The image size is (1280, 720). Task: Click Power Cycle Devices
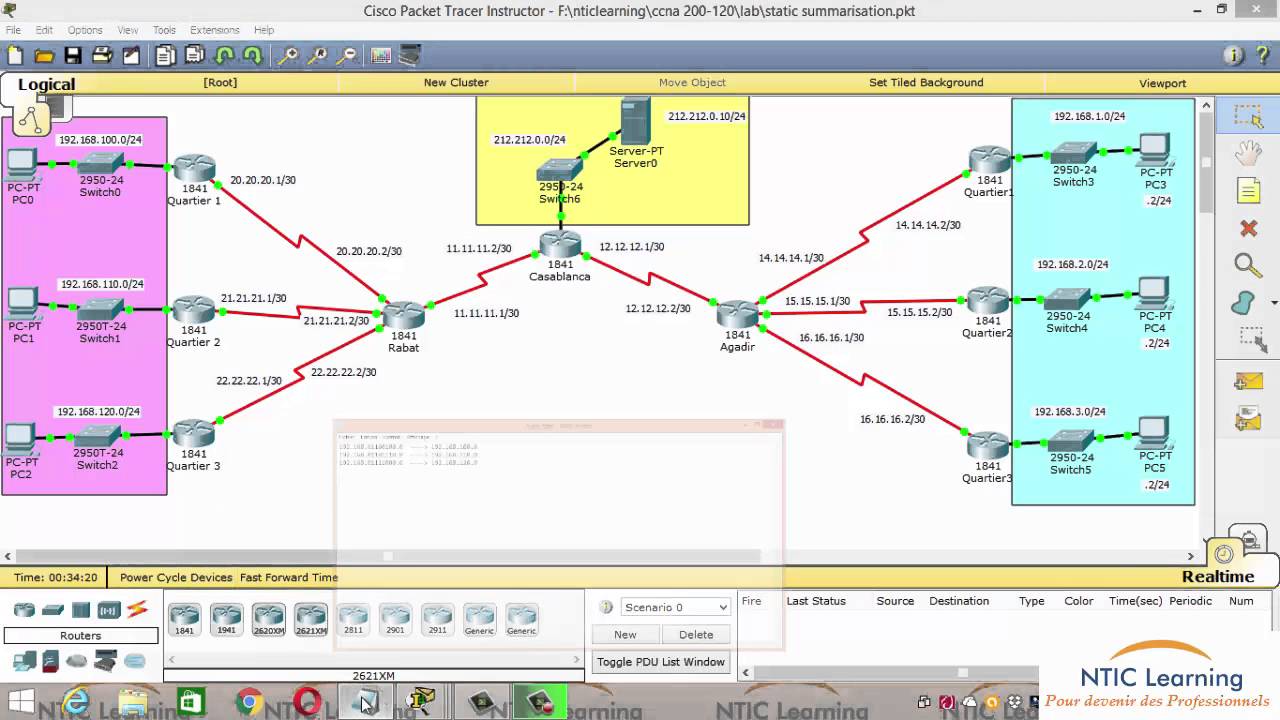click(x=176, y=577)
